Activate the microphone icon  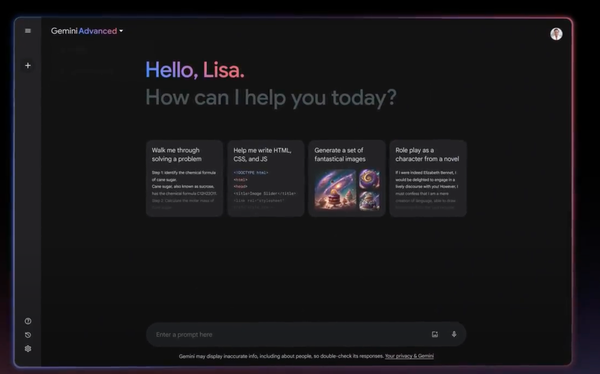454,334
